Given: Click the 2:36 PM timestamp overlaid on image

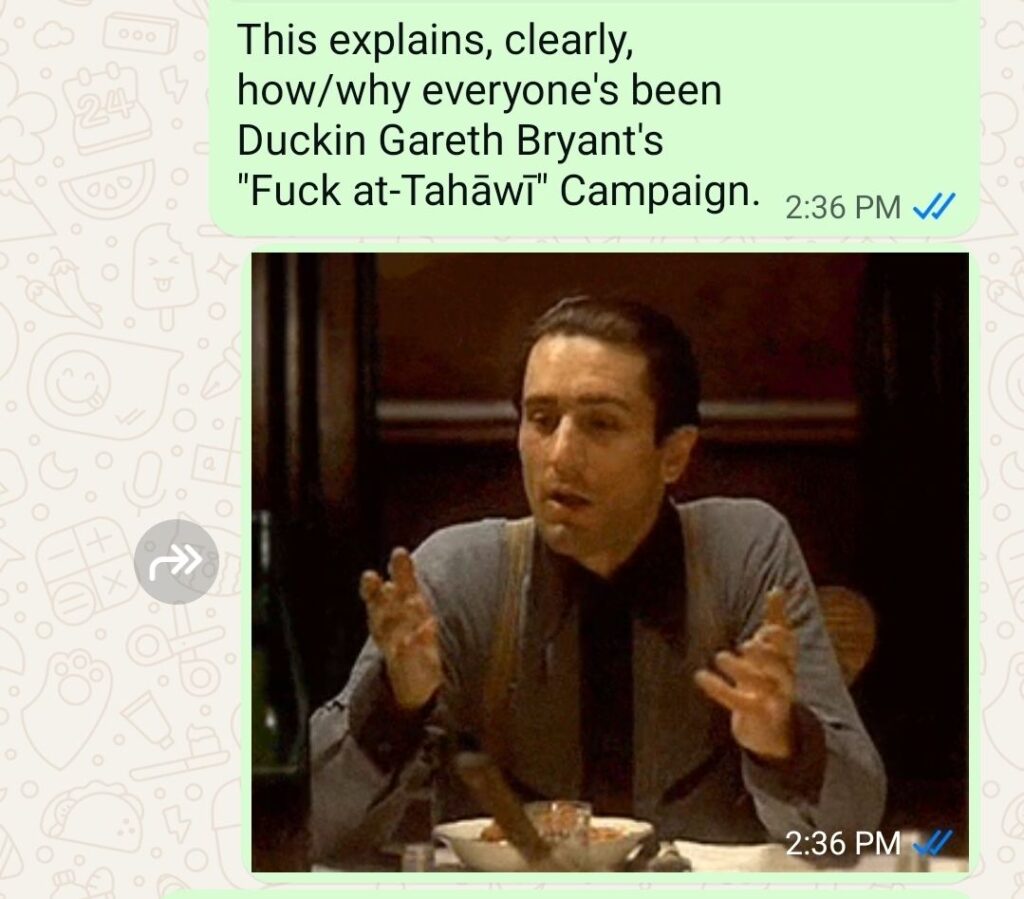Looking at the screenshot, I should click(x=842, y=843).
